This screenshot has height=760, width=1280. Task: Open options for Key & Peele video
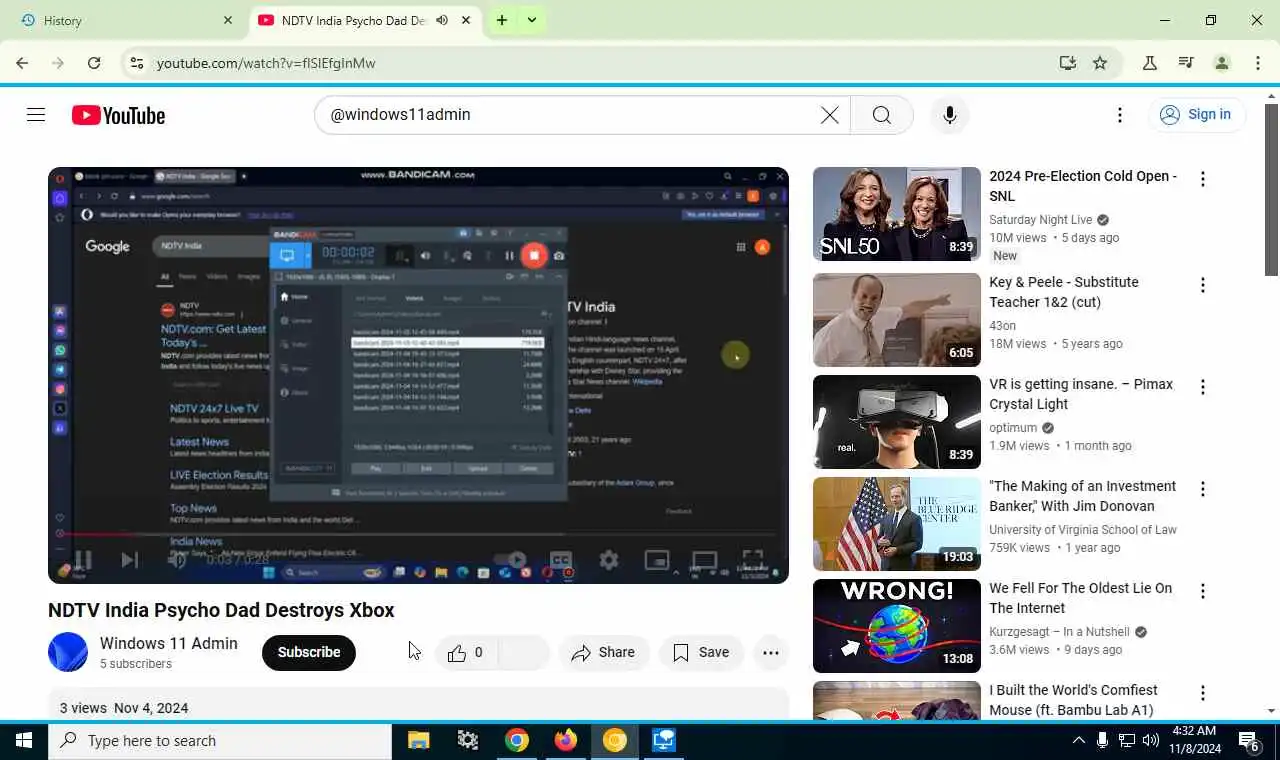(1203, 285)
